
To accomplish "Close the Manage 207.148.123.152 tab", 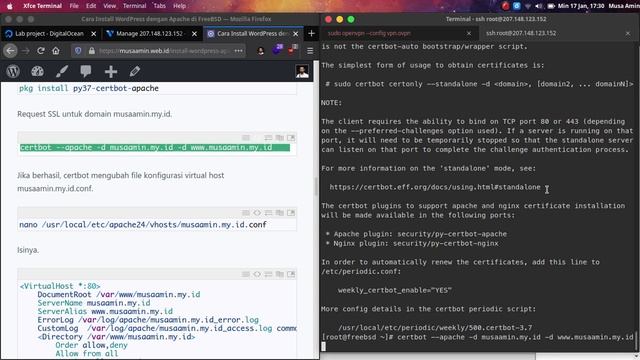I will pos(194,33).
